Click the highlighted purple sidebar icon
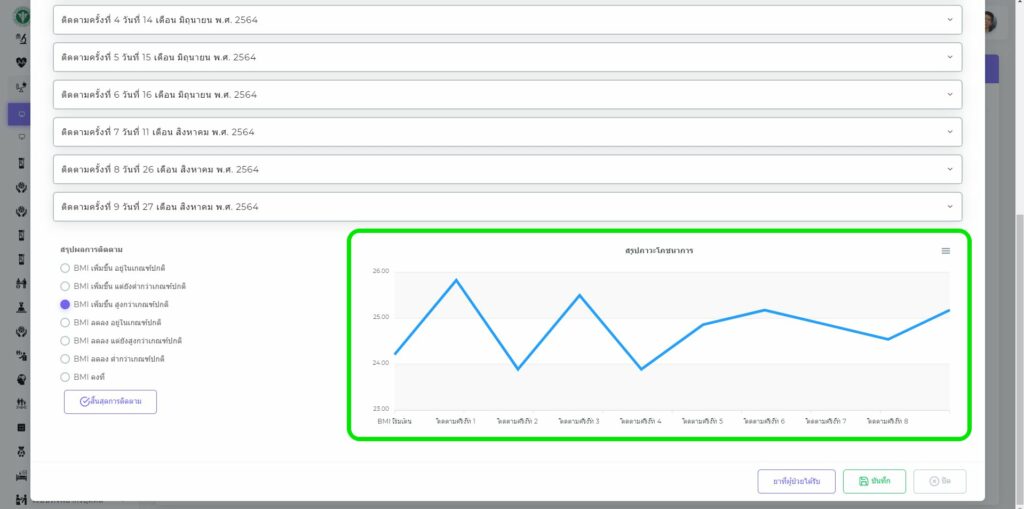The image size is (1024, 509). tap(21, 114)
